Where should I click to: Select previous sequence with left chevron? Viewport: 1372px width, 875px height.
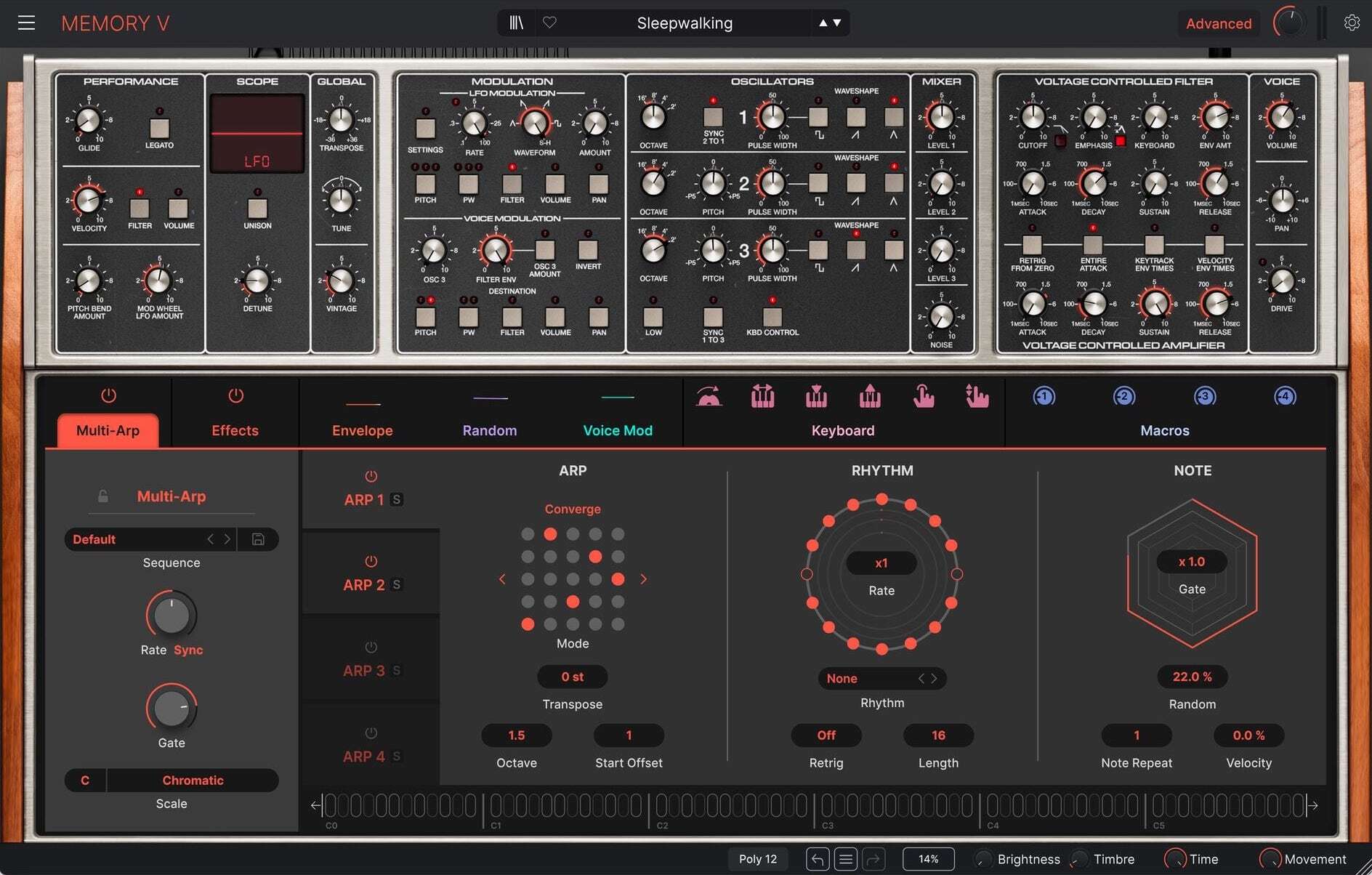(x=211, y=539)
